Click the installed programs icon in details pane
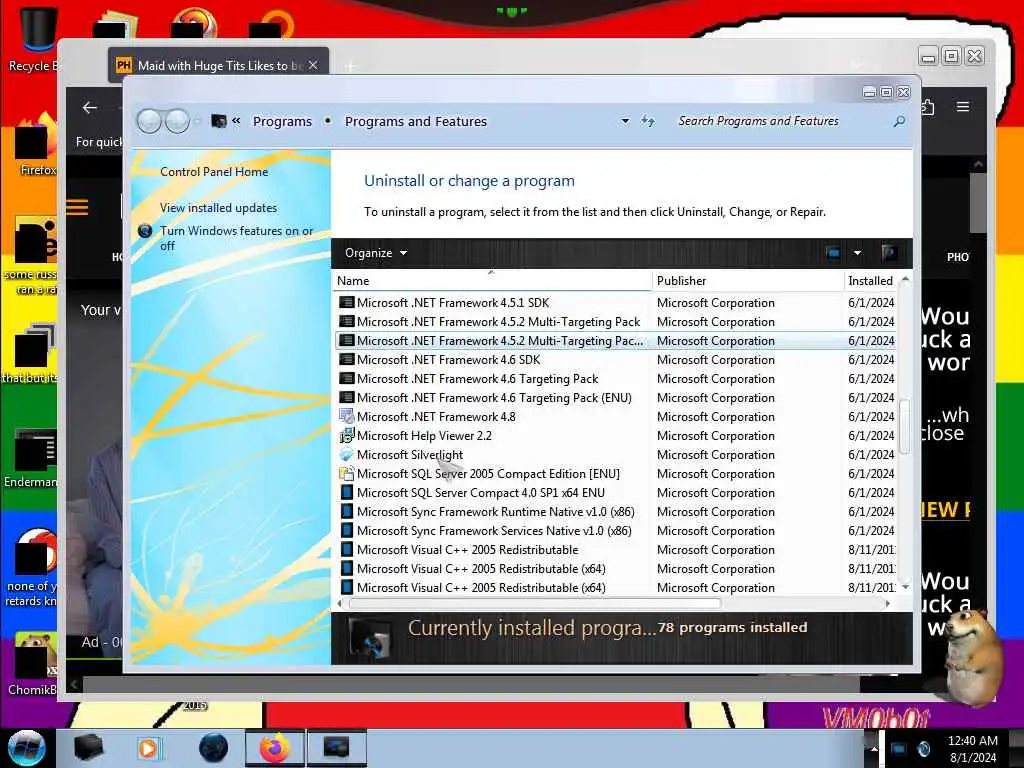The width and height of the screenshot is (1024, 768). 370,638
